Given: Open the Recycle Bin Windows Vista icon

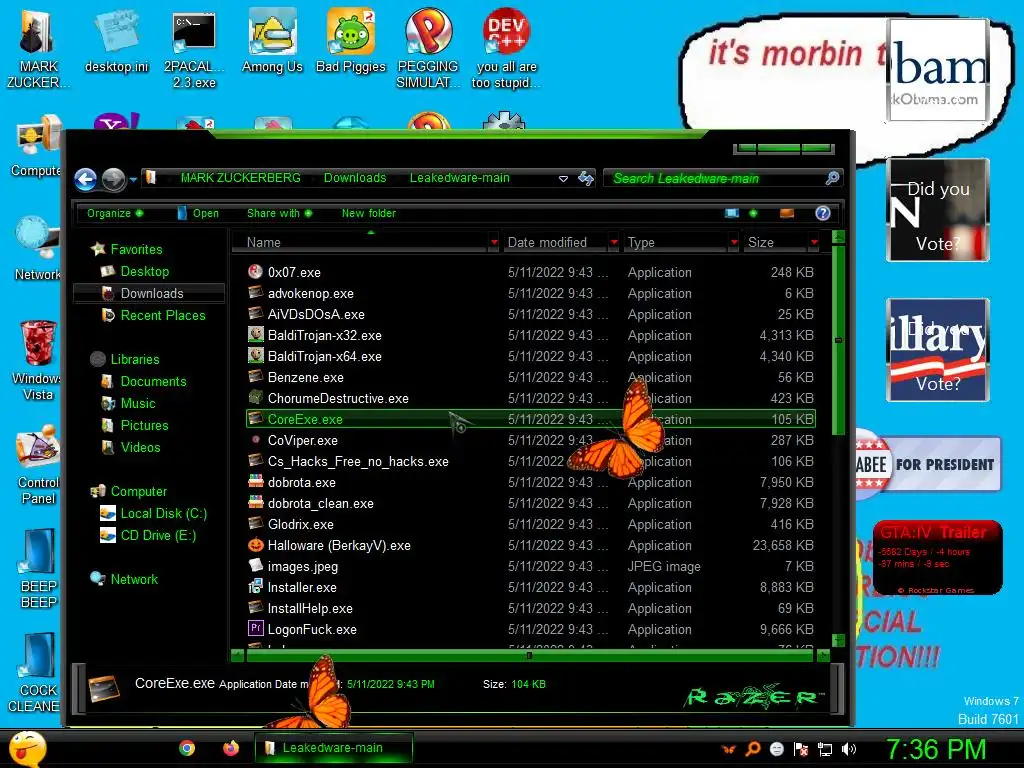Looking at the screenshot, I should [37, 360].
